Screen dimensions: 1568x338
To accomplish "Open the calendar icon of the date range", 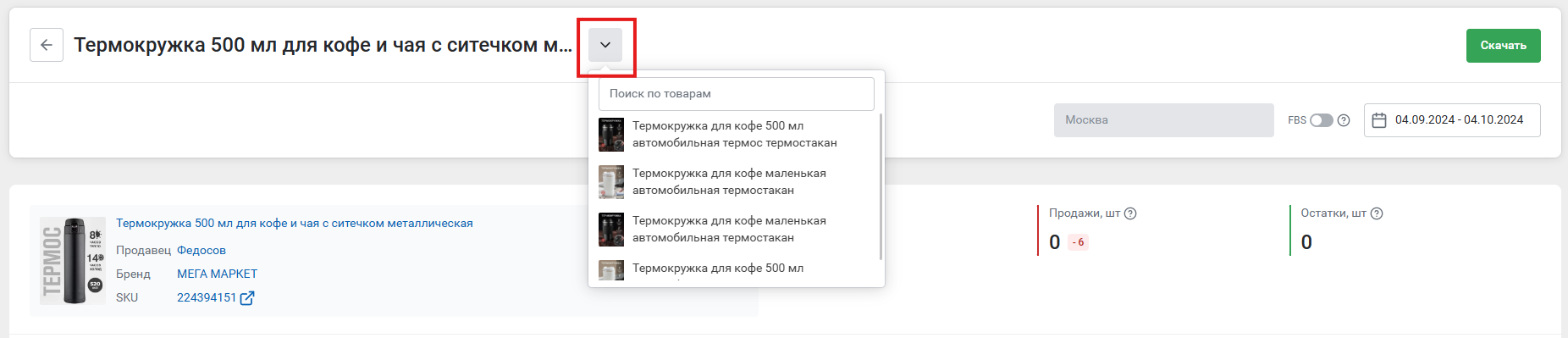I will coord(1379,120).
